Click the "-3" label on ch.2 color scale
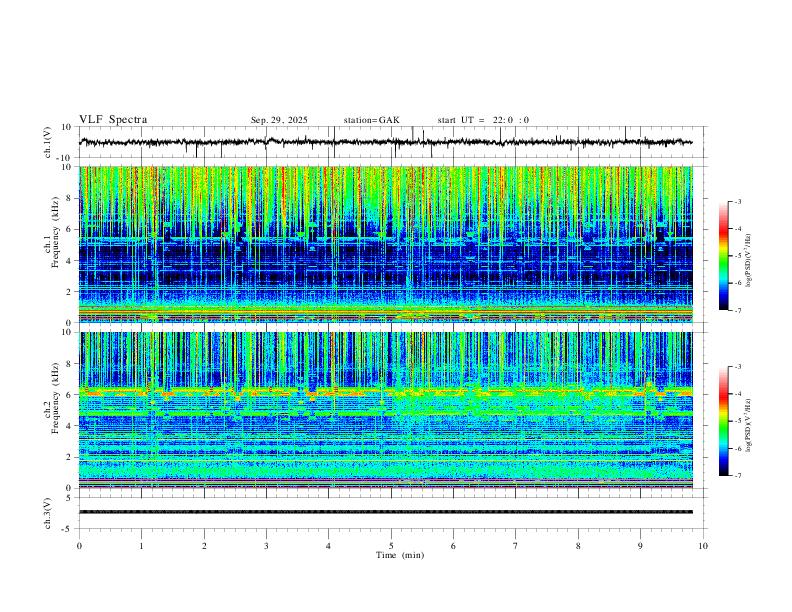The height and width of the screenshot is (612, 792). tap(738, 367)
